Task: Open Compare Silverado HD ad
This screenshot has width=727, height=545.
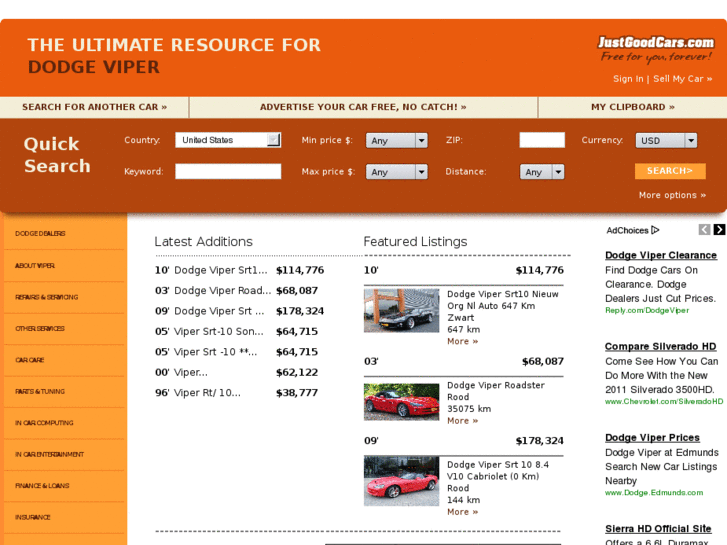Action: click(x=660, y=347)
